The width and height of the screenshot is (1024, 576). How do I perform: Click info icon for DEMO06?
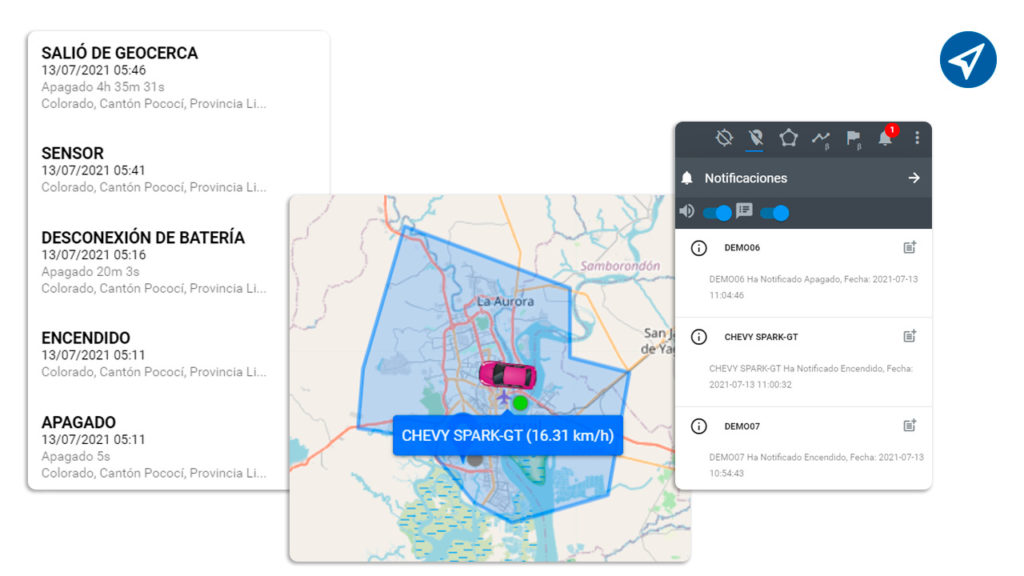tap(699, 248)
